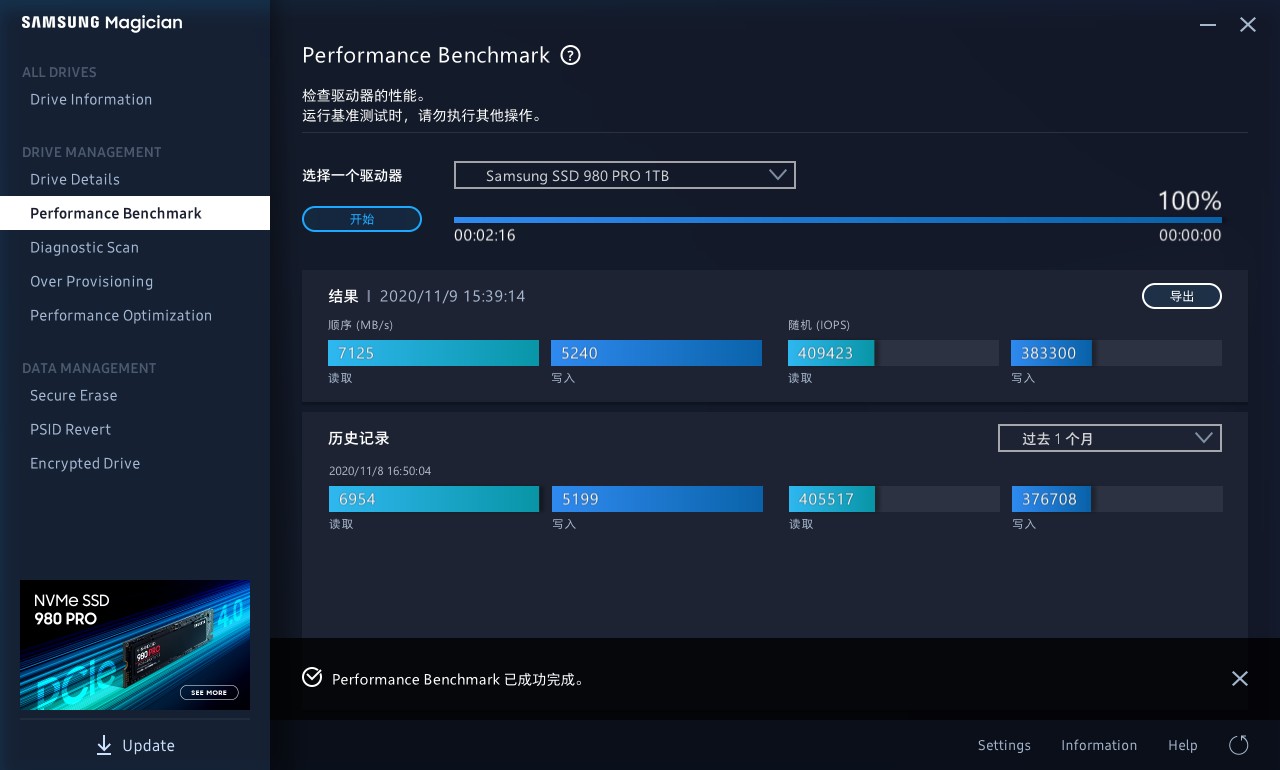Viewport: 1280px width, 770px height.
Task: Click the history timestamp 2020/11/8 16:50:04
Action: click(x=380, y=471)
